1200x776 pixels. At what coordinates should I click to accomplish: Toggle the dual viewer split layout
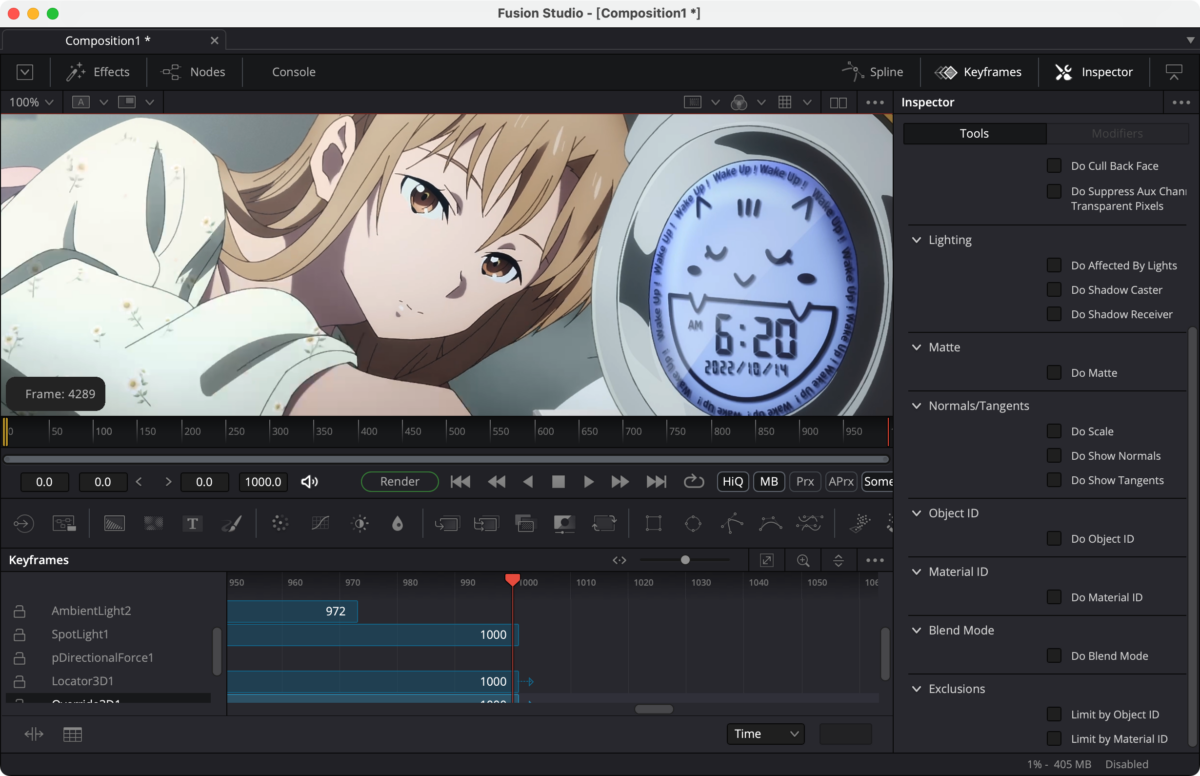[x=839, y=102]
